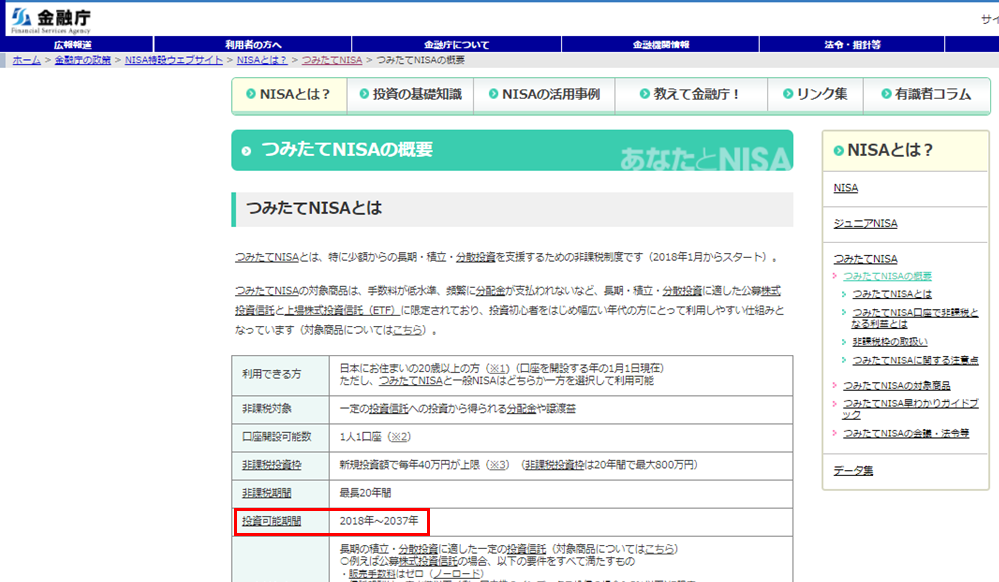The height and width of the screenshot is (582, 999).
Task: Click 非課税期間 row header link
Action: pos(266,493)
